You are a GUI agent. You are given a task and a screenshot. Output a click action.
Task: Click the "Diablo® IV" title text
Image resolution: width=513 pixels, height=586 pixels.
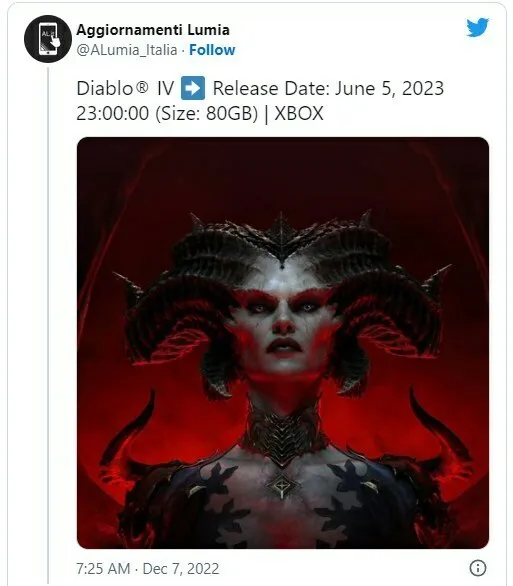125,89
